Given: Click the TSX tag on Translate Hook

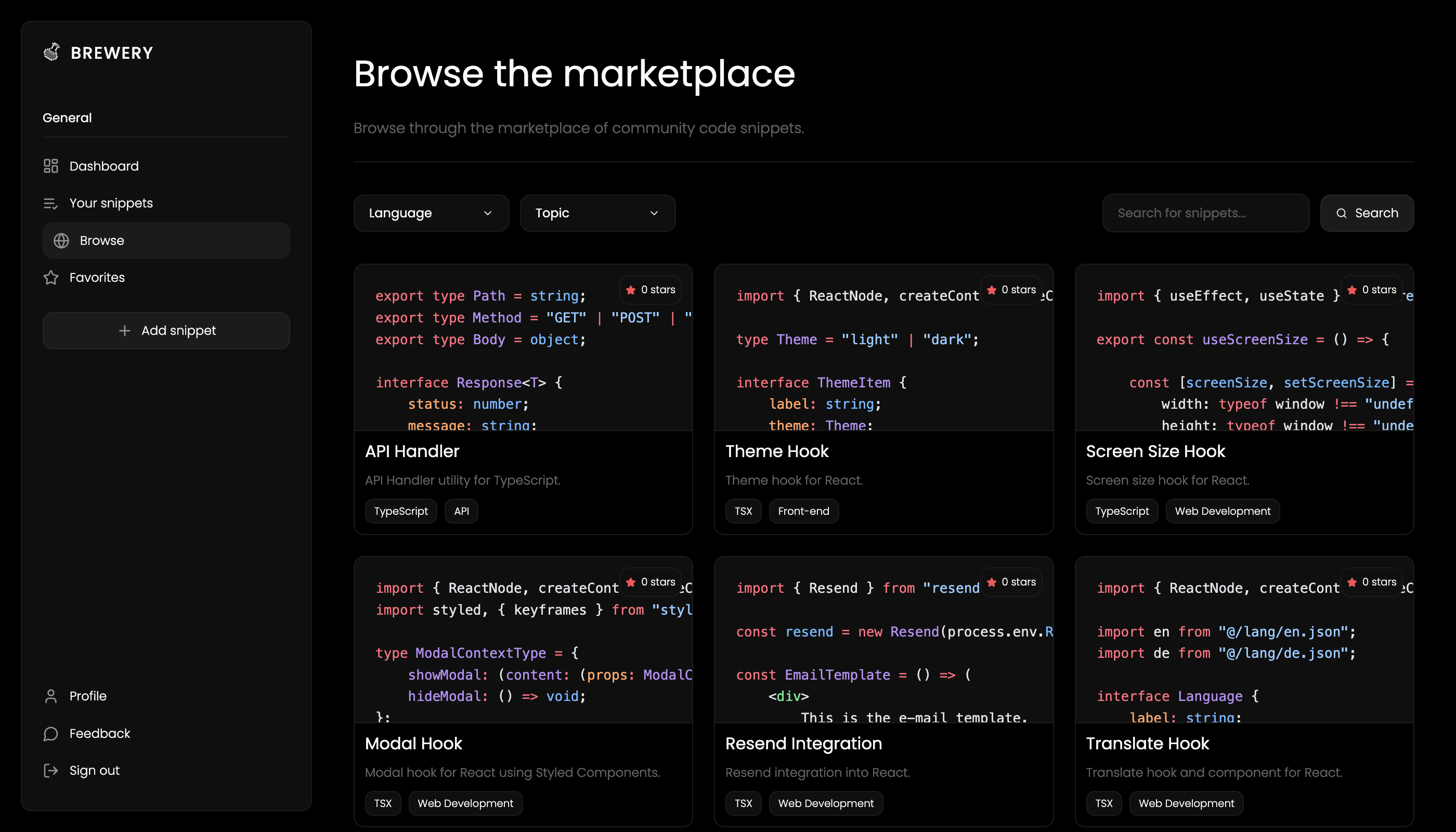Looking at the screenshot, I should tap(1104, 803).
